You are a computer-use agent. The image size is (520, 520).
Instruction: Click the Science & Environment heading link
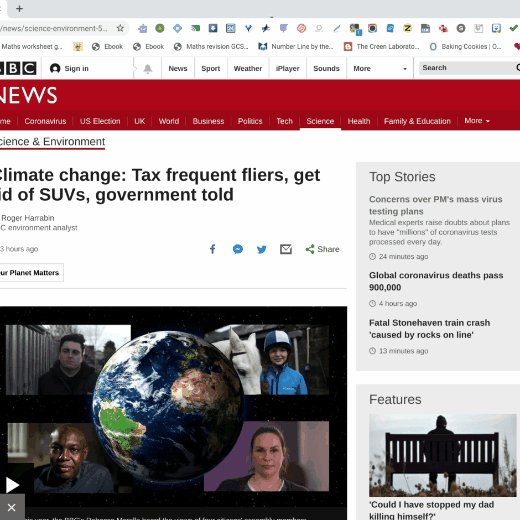[x=52, y=142]
